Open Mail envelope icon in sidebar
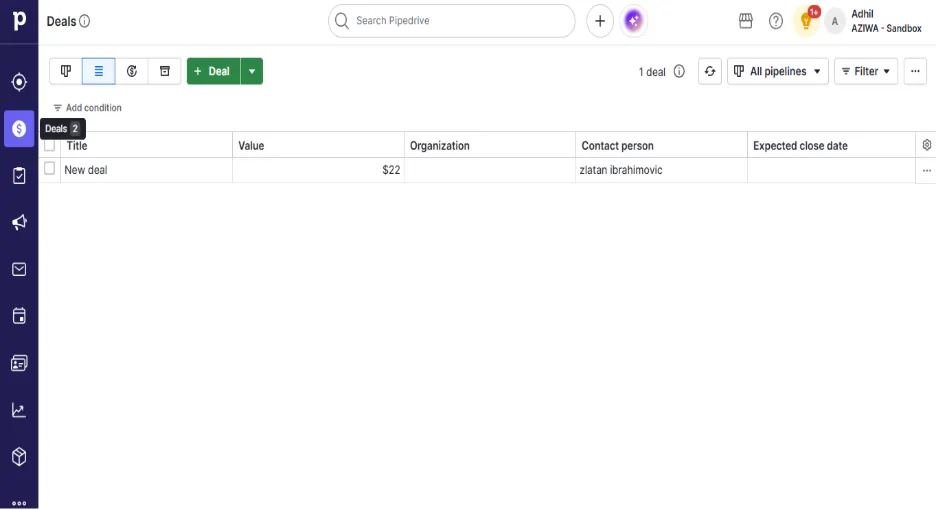 point(19,269)
